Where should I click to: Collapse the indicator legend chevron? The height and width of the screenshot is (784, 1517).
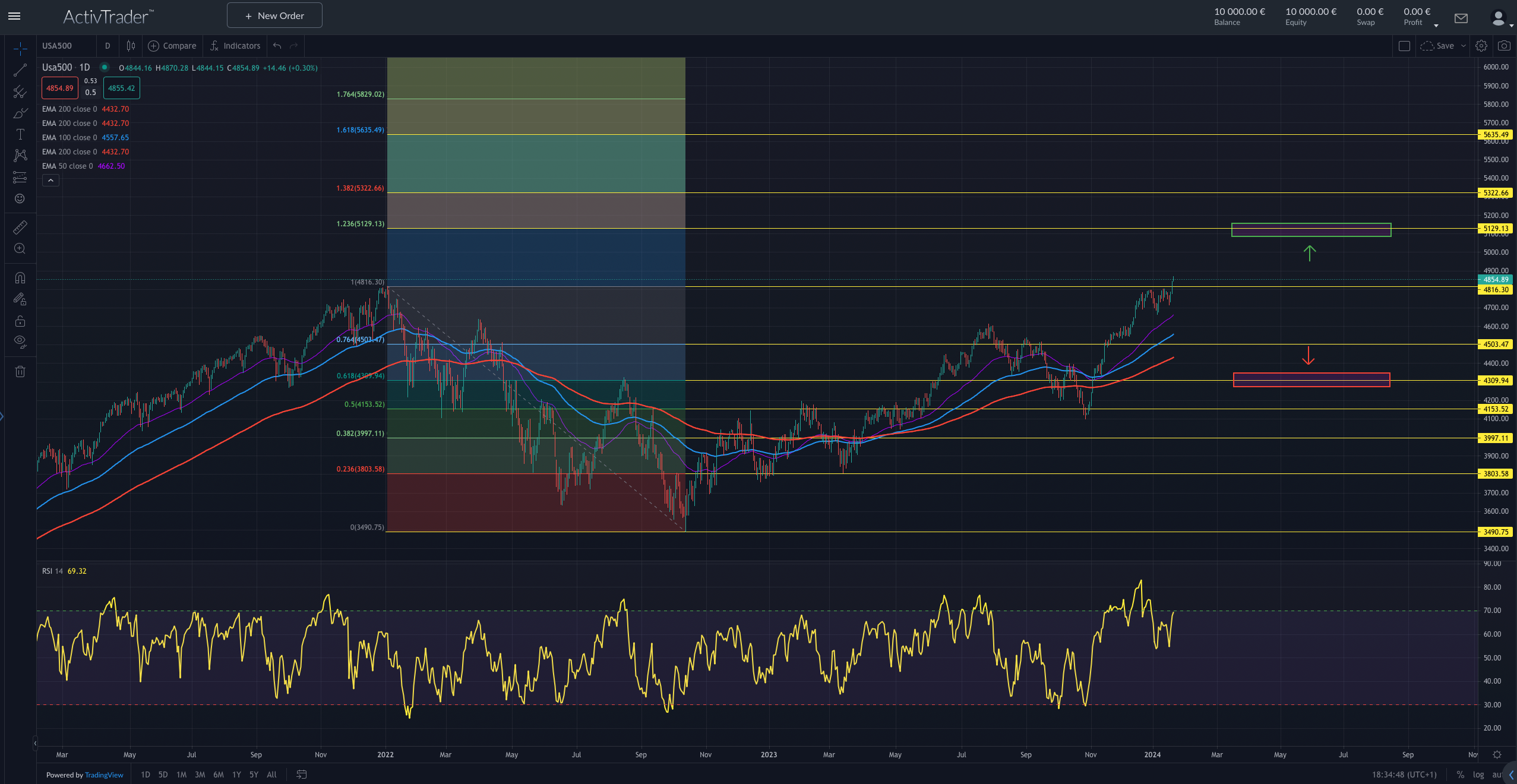[50, 181]
